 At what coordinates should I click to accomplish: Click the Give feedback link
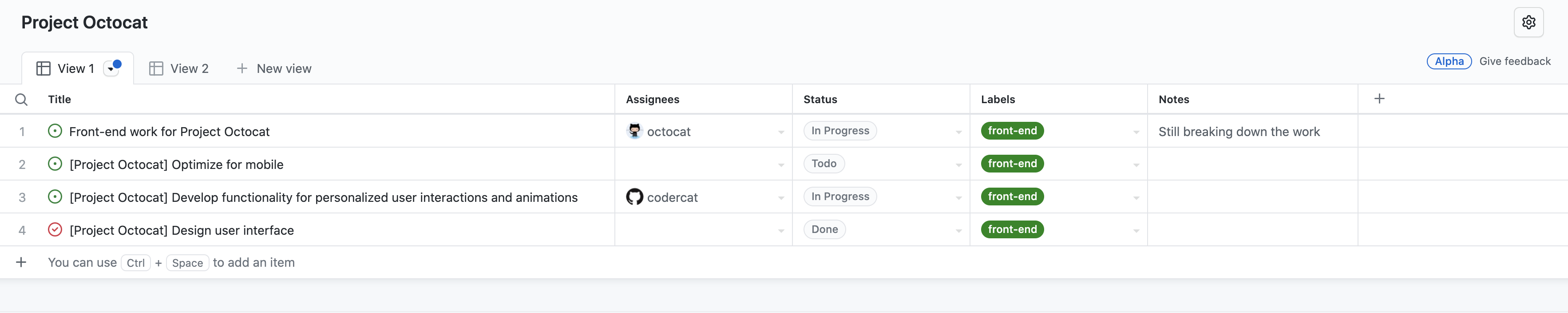pos(1516,61)
